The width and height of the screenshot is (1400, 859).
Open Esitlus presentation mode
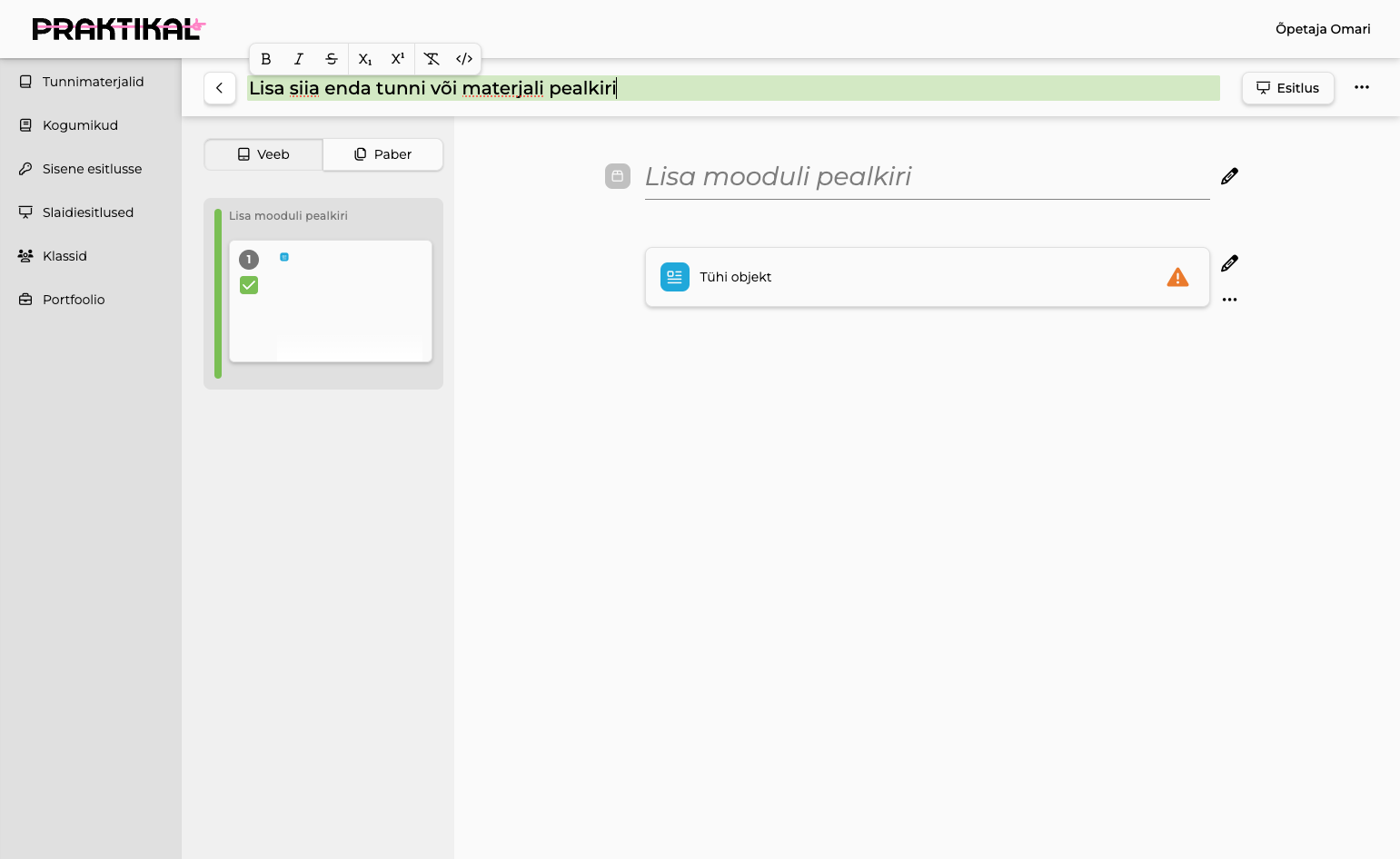1288,88
